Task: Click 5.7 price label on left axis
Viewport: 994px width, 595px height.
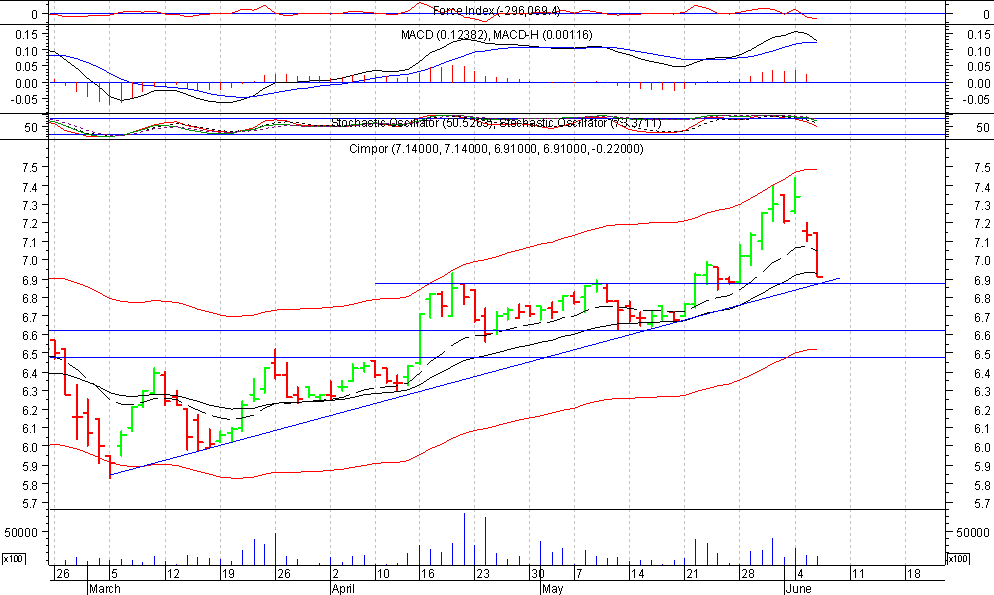Action: pyautogui.click(x=32, y=503)
